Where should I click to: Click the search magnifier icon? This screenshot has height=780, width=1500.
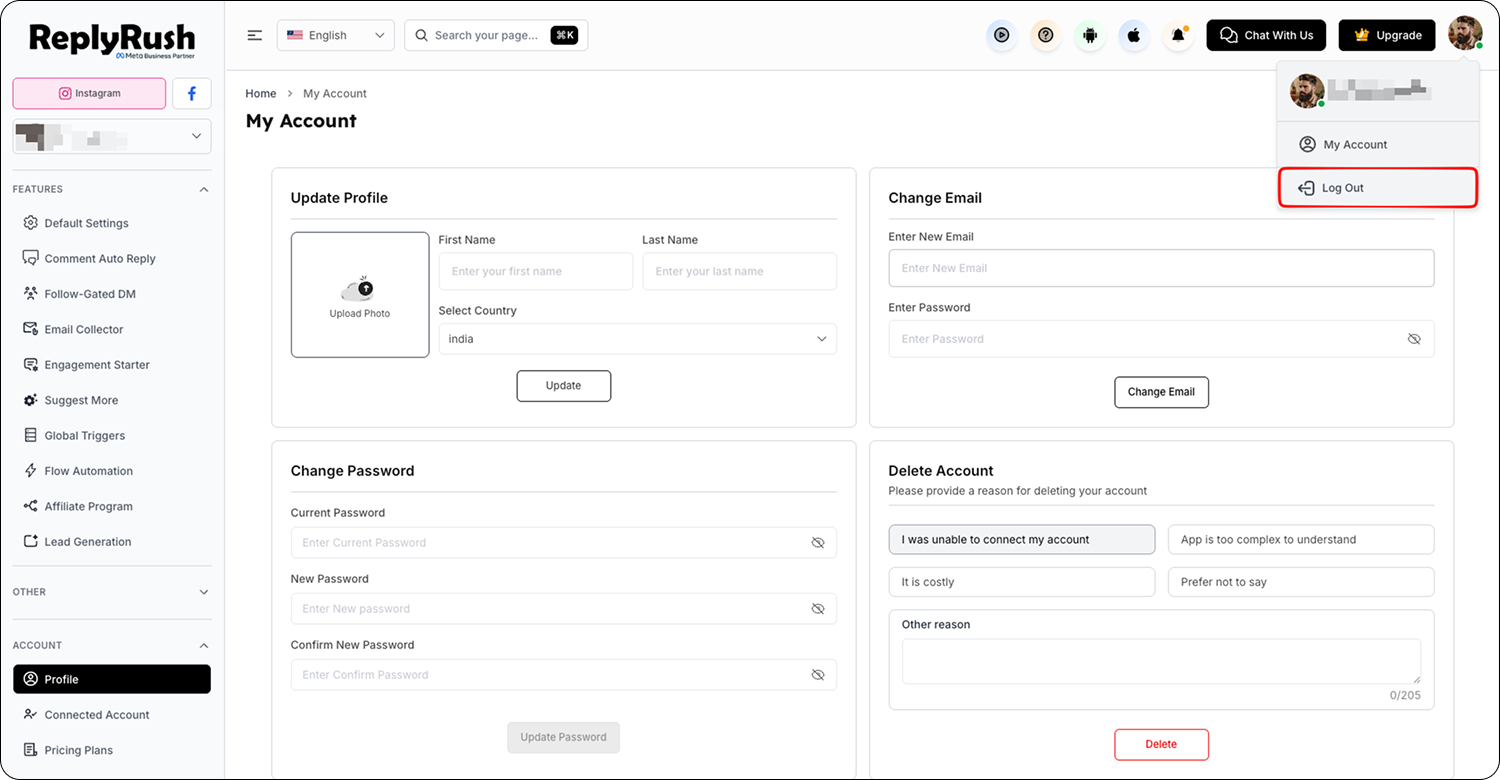coord(422,35)
